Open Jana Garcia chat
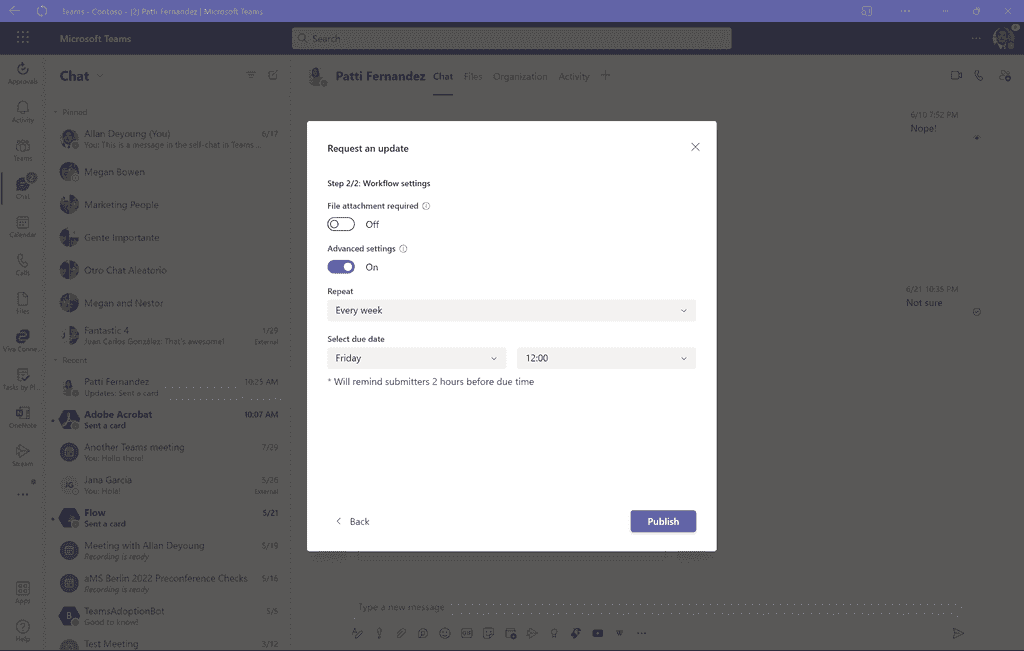This screenshot has width=1024, height=651. point(168,485)
